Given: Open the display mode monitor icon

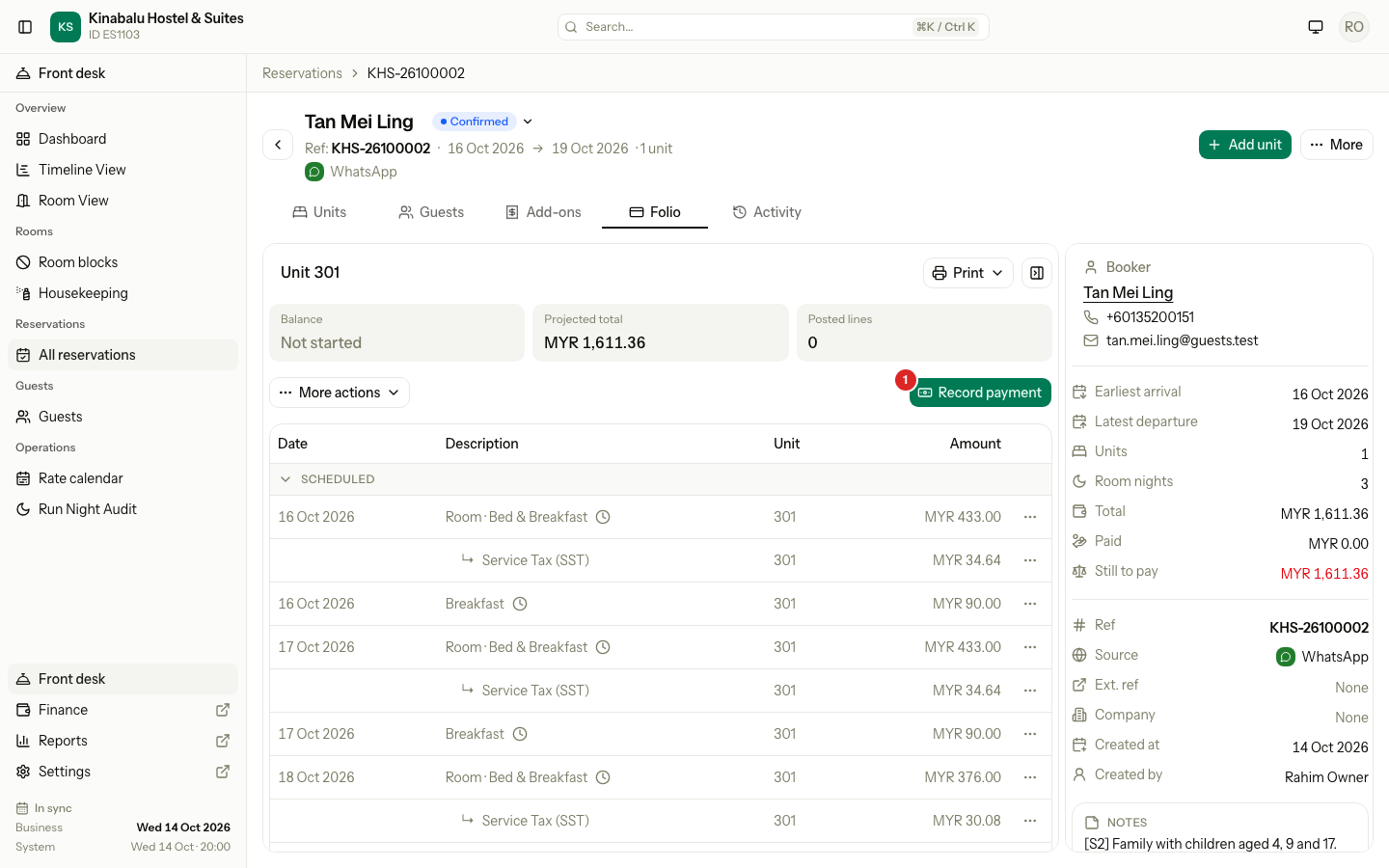Looking at the screenshot, I should point(1316,27).
